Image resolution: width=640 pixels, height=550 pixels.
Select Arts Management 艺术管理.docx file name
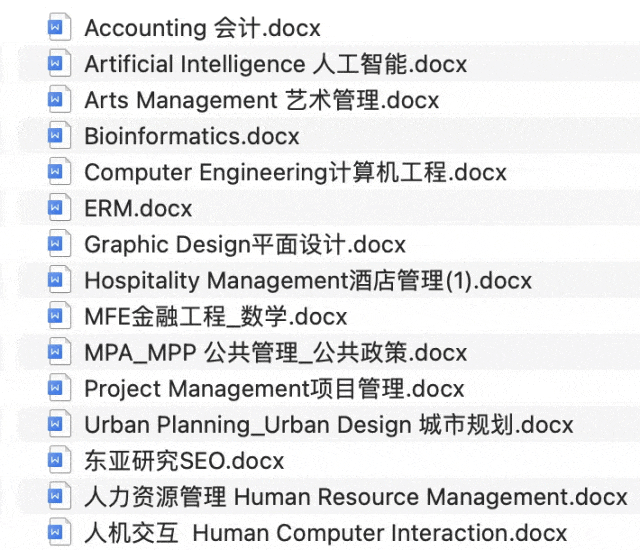[261, 100]
